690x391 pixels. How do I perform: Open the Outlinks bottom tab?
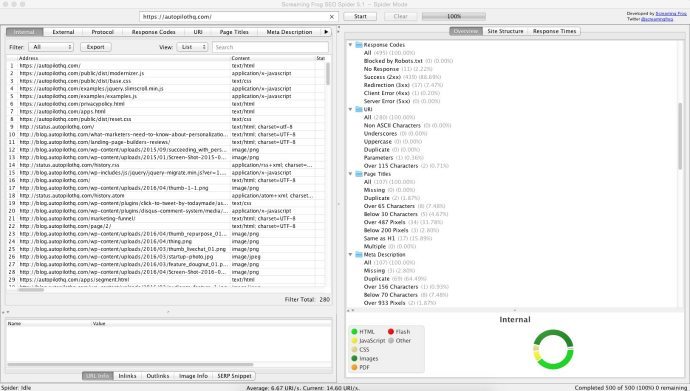point(158,376)
